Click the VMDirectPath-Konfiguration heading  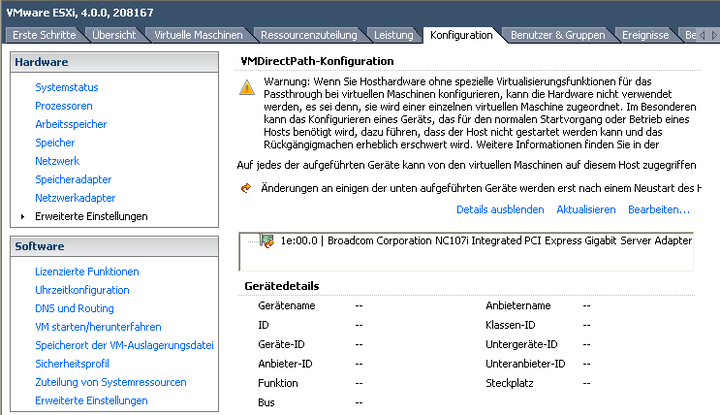click(x=317, y=61)
